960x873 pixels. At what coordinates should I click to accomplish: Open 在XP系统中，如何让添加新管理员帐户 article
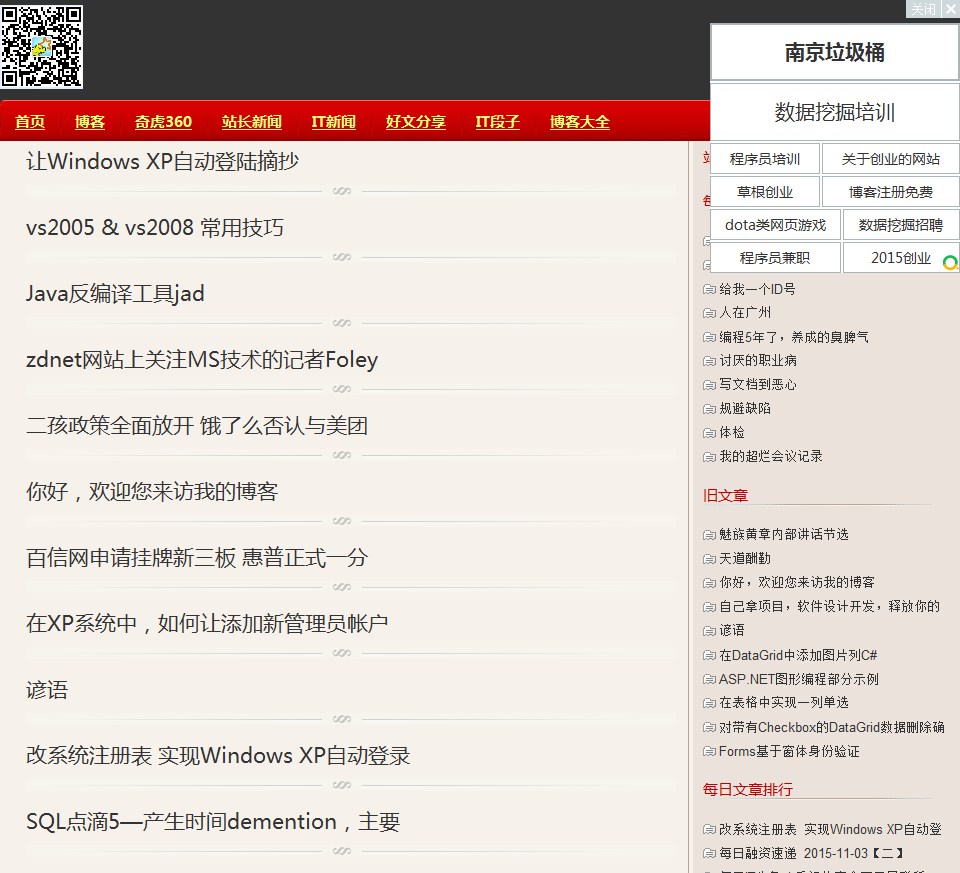pyautogui.click(x=207, y=624)
